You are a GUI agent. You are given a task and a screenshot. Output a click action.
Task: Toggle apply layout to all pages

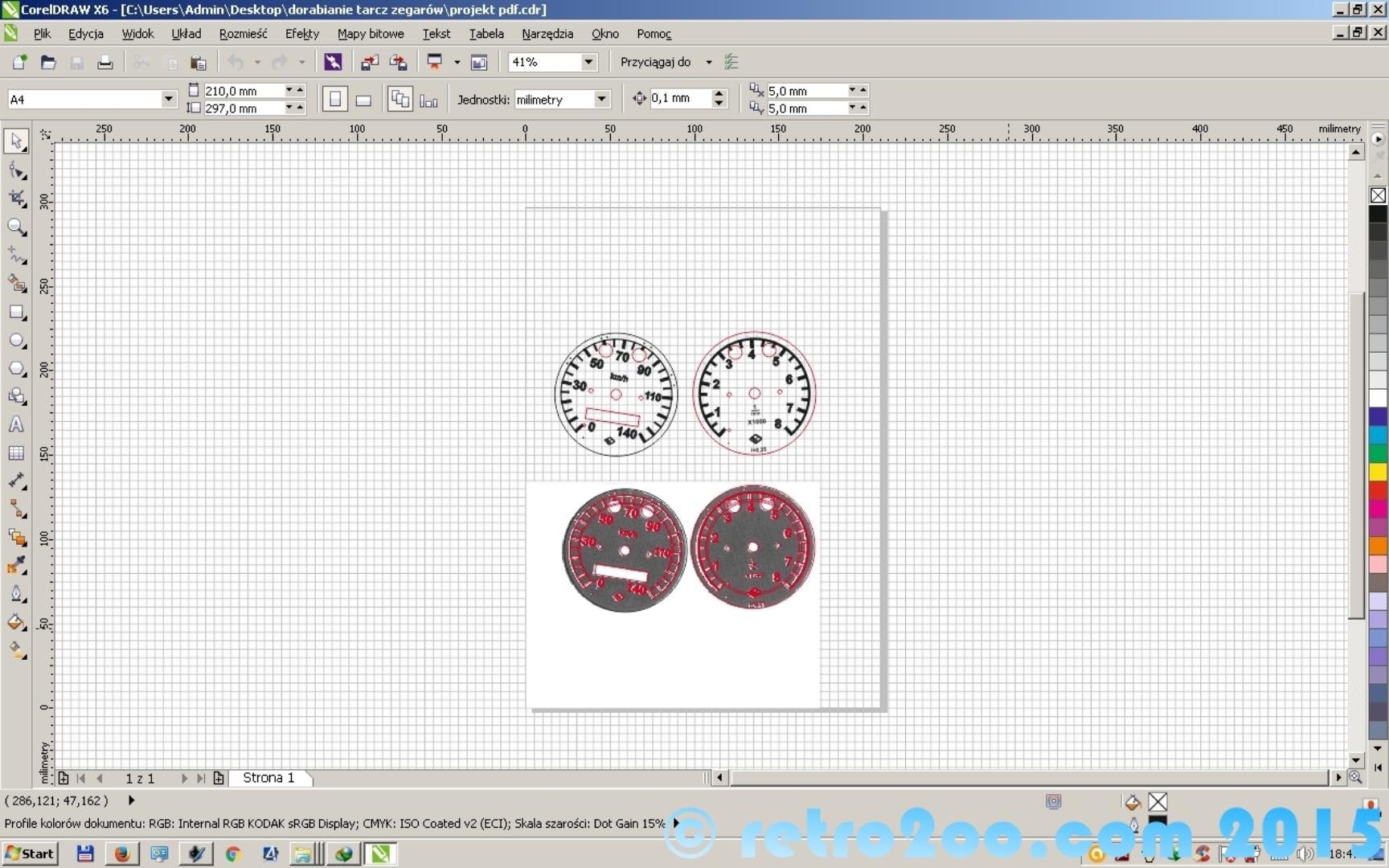click(x=399, y=100)
